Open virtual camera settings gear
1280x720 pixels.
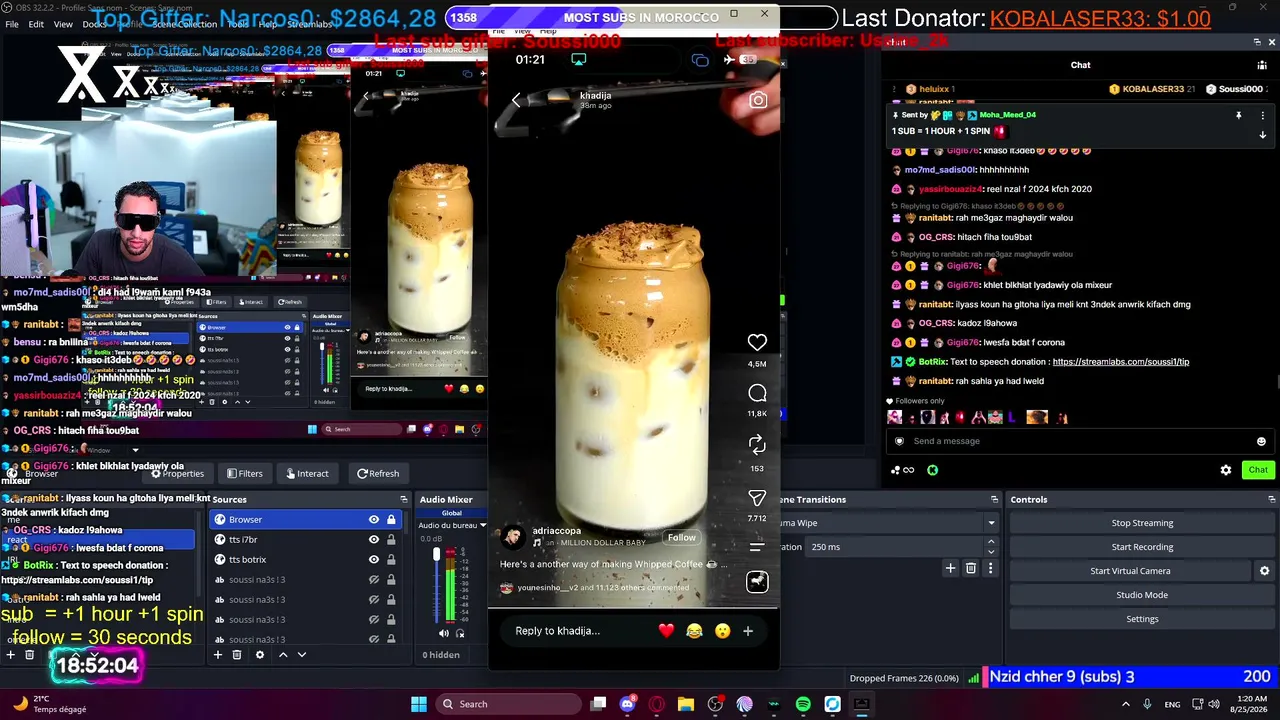pos(1264,571)
